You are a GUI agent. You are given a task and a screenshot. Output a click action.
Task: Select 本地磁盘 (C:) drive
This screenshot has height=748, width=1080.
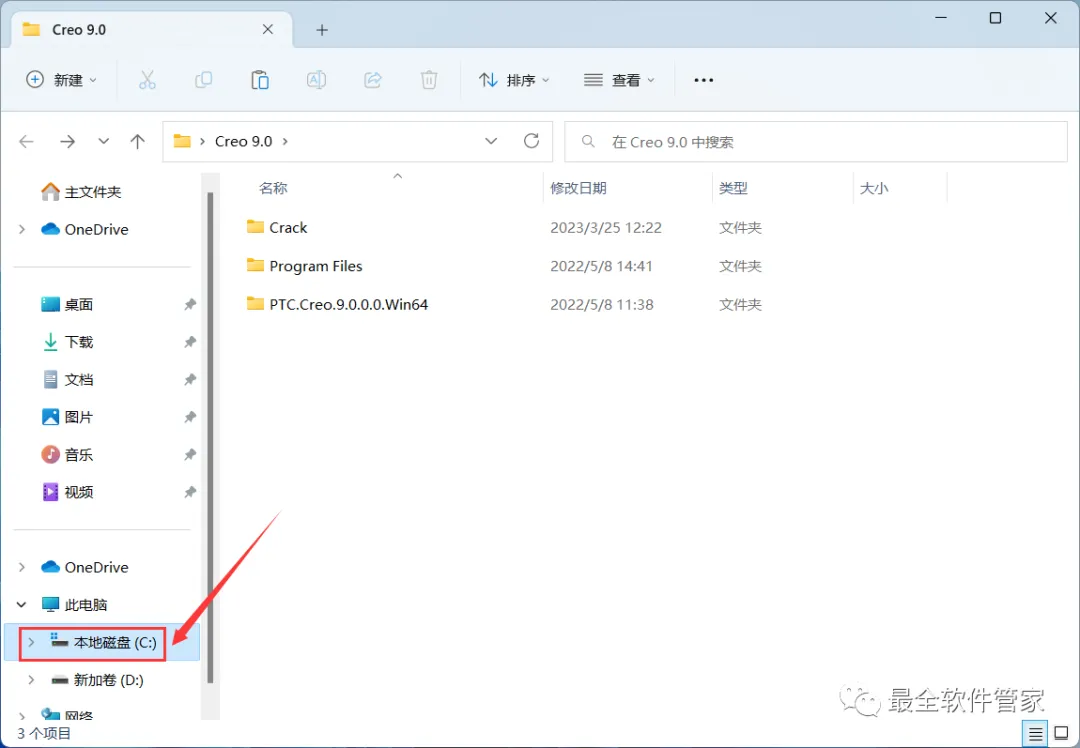102,642
